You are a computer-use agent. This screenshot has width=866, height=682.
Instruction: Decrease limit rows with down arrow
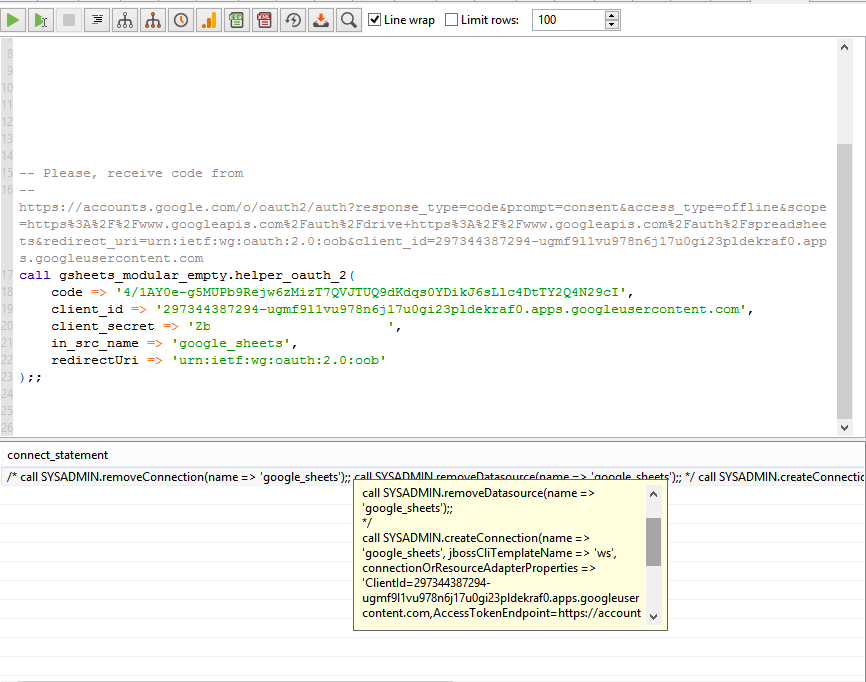tap(612, 25)
